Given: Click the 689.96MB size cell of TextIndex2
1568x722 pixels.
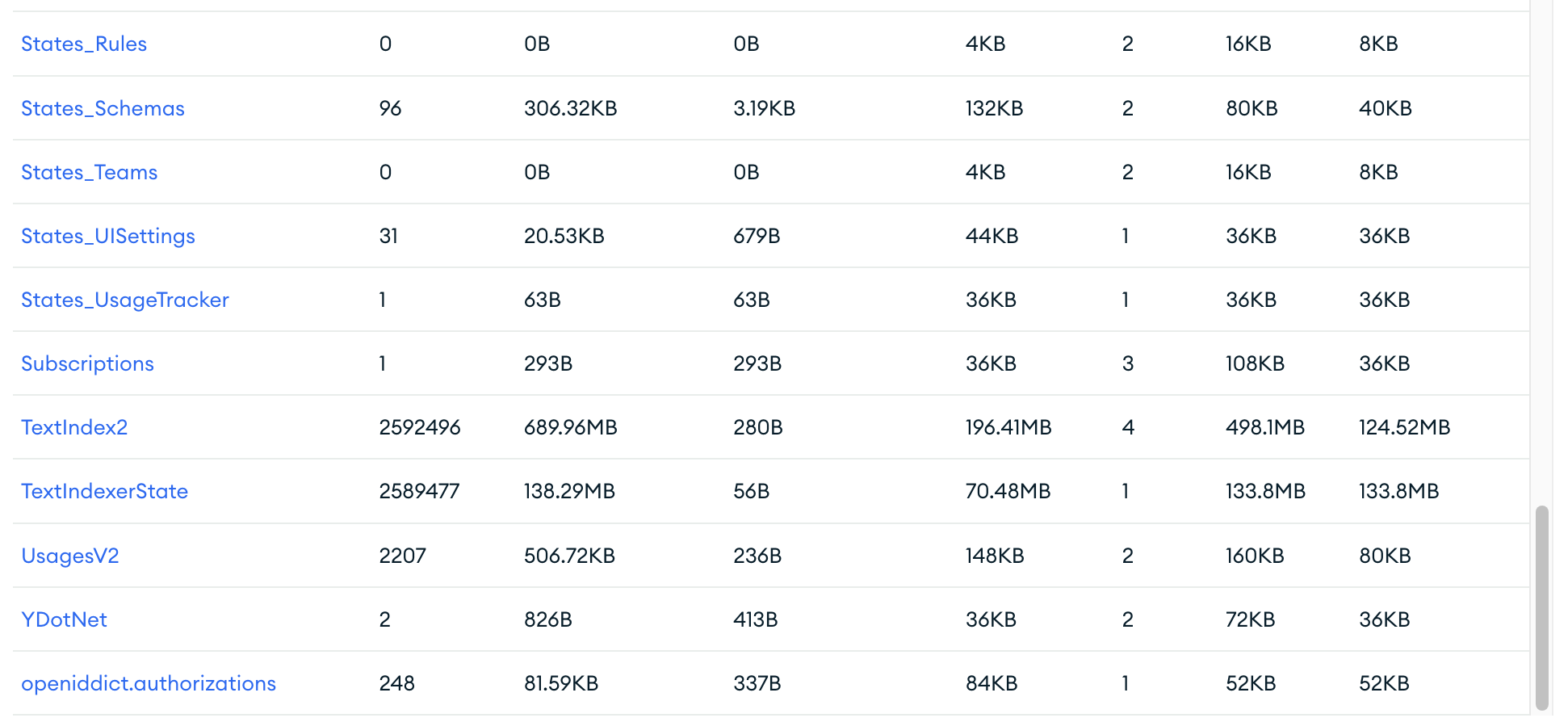Looking at the screenshot, I should click(571, 427).
